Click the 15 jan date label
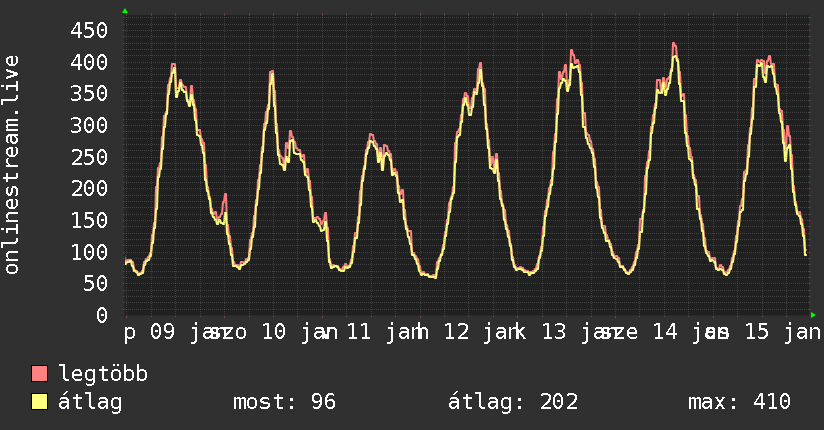 pyautogui.click(x=783, y=332)
